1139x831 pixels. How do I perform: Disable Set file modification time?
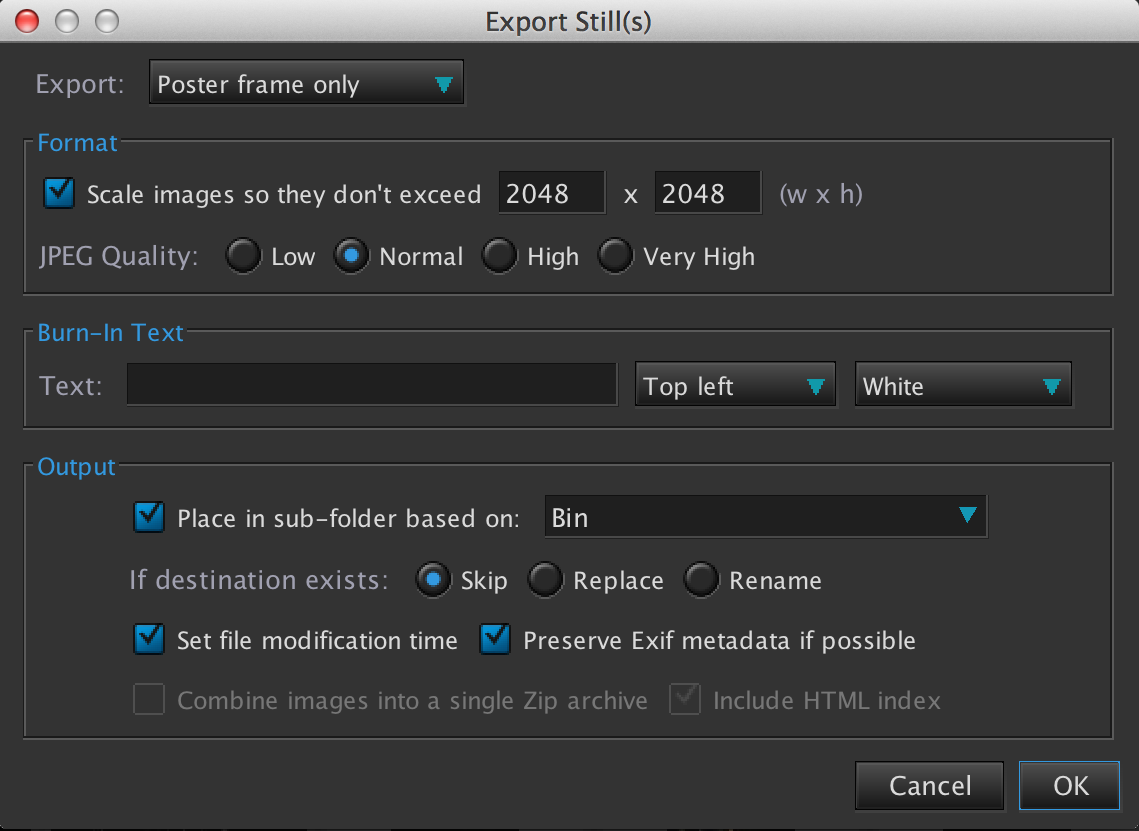click(x=149, y=640)
